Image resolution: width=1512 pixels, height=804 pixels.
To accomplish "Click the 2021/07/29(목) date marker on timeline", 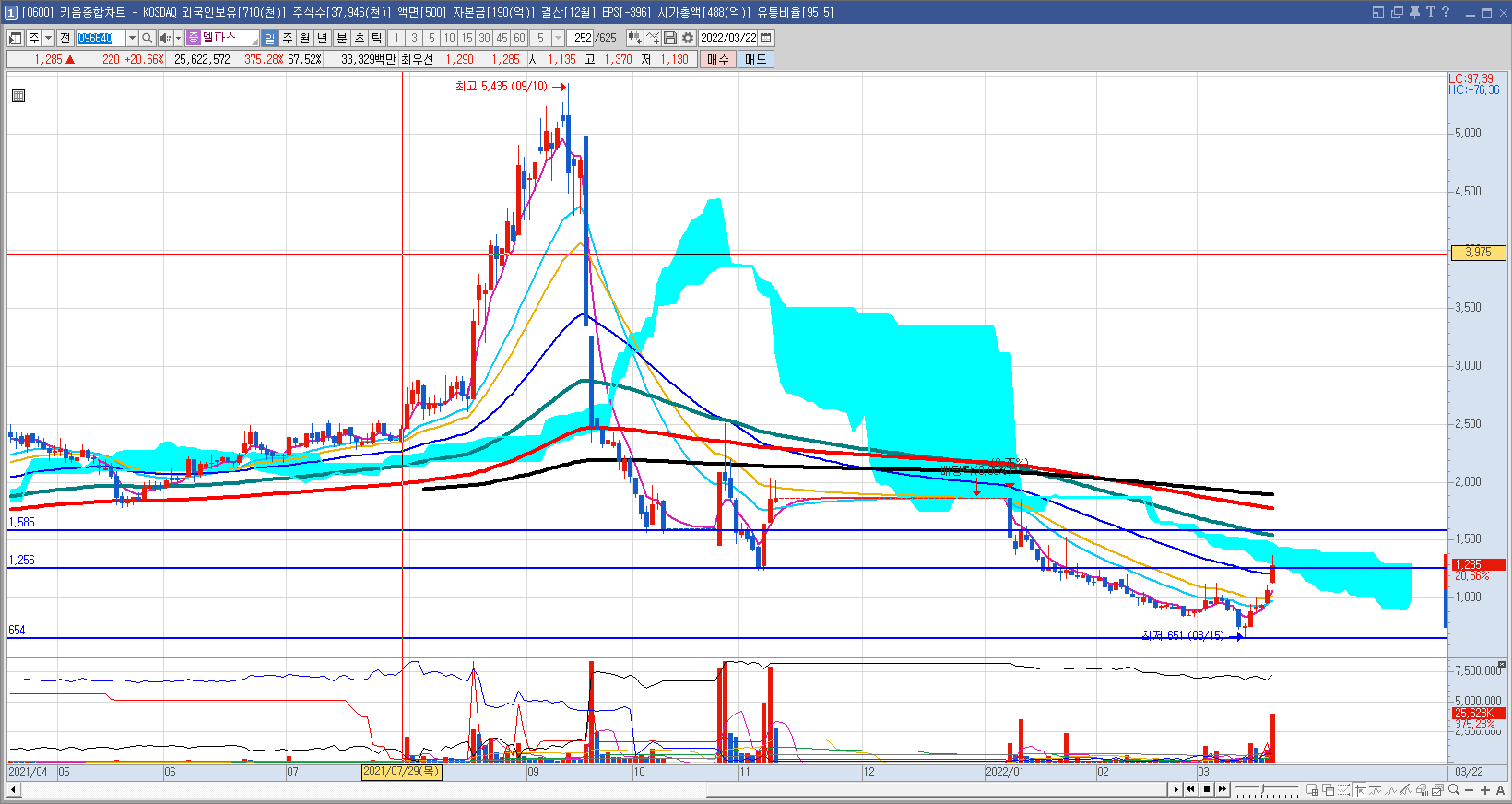I will click(401, 772).
